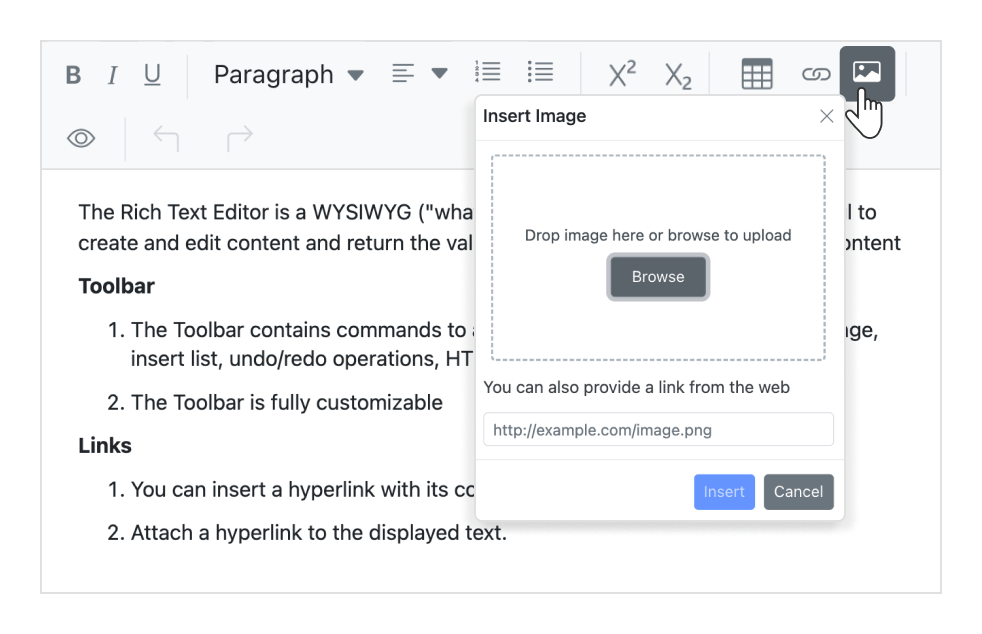This screenshot has height=634, width=982.
Task: Insert a bulleted list
Action: coord(540,71)
